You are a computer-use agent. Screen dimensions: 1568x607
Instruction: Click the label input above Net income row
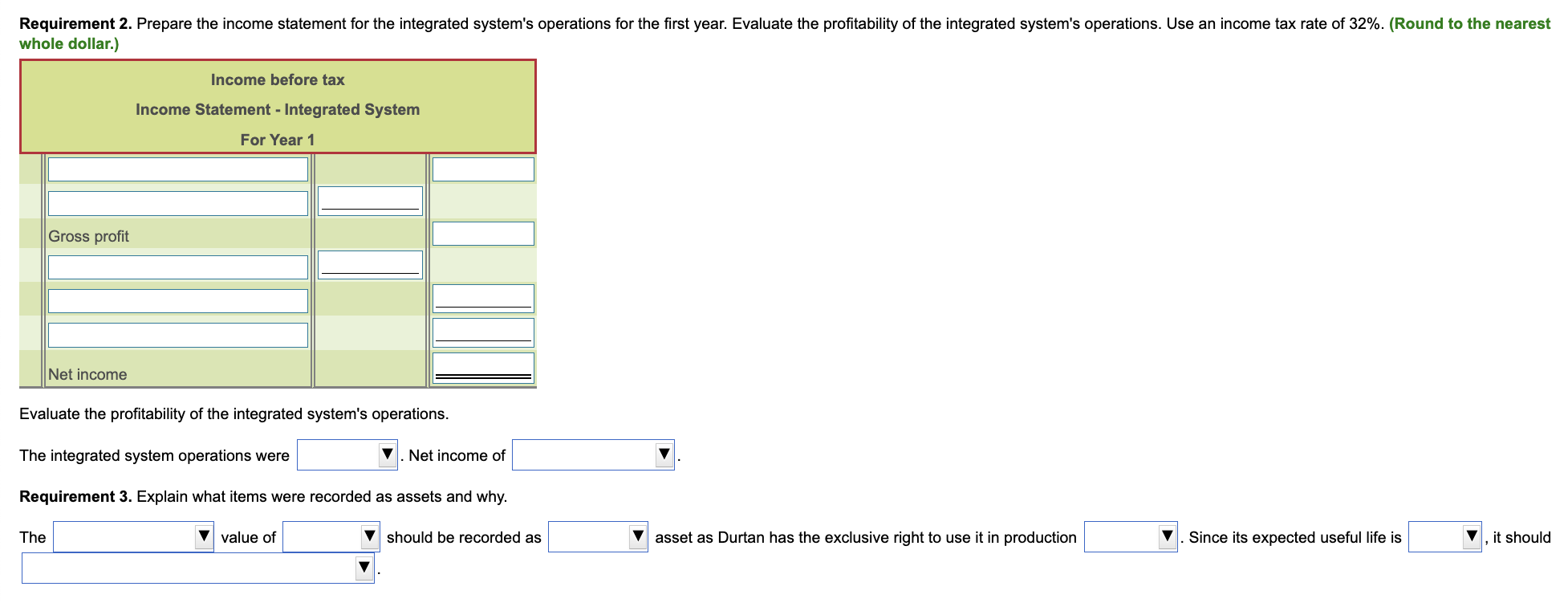coord(178,334)
